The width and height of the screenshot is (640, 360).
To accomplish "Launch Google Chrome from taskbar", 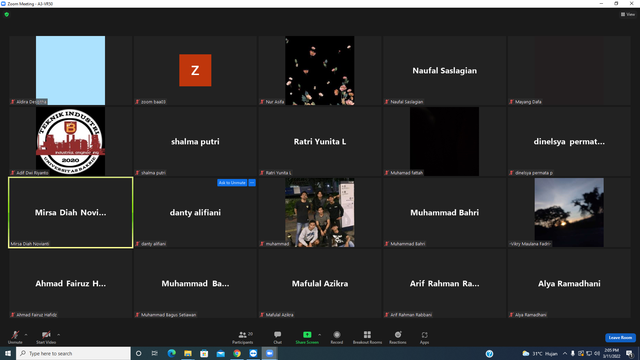I will tap(237, 353).
